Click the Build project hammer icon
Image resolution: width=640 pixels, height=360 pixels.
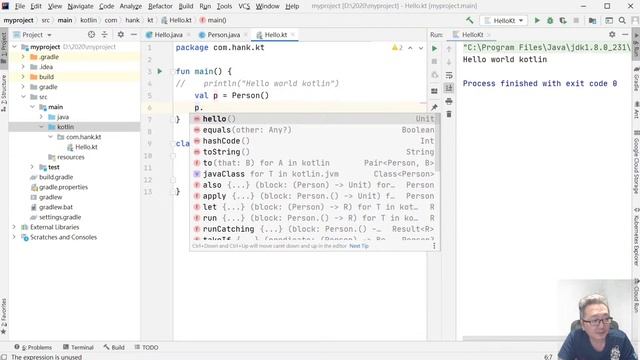469,20
